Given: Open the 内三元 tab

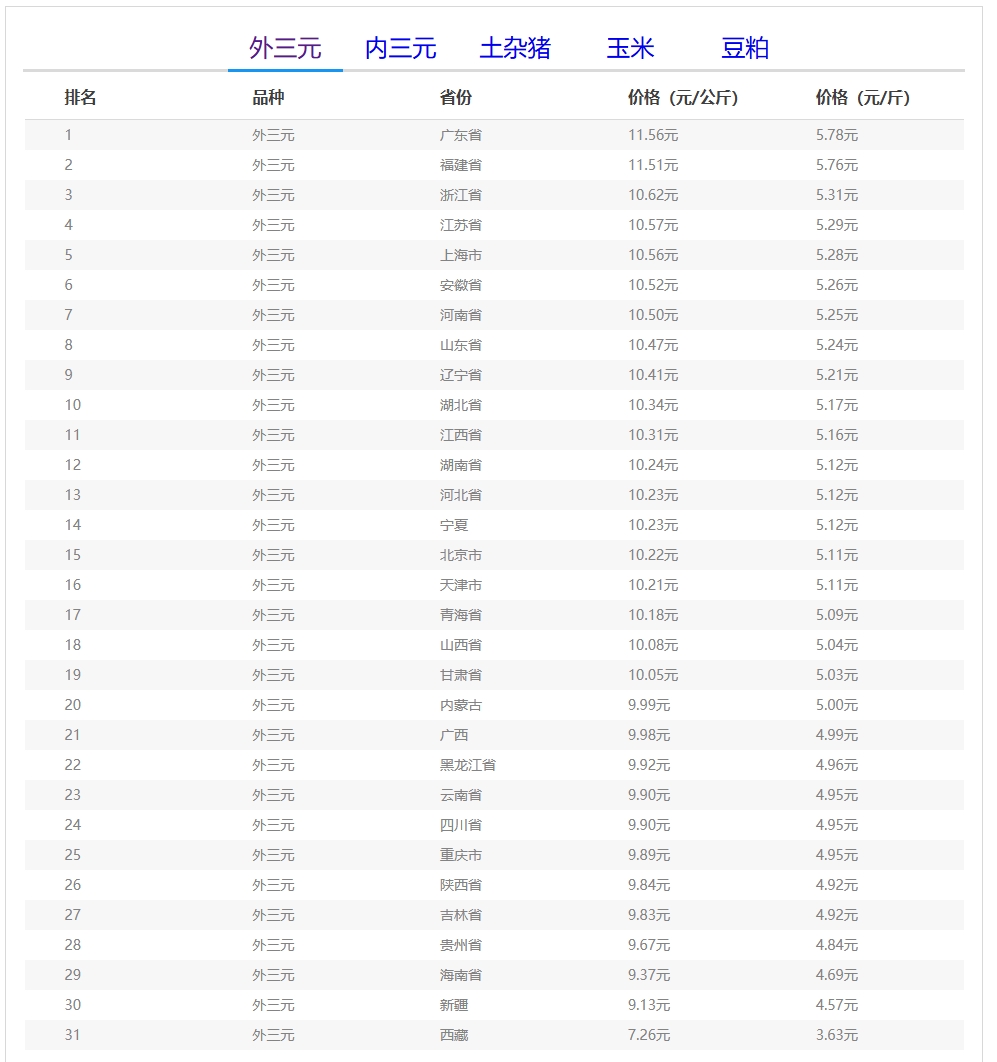Looking at the screenshot, I should [x=400, y=48].
